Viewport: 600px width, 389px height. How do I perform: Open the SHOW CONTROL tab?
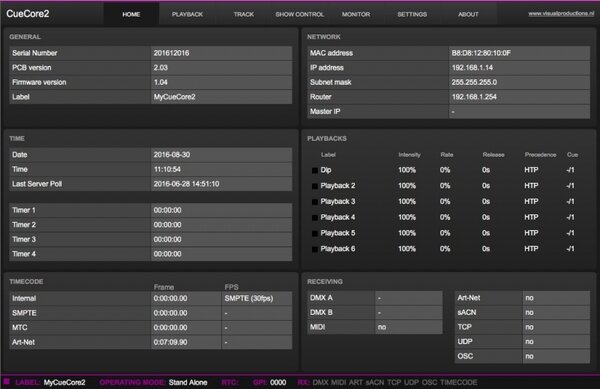[300, 14]
